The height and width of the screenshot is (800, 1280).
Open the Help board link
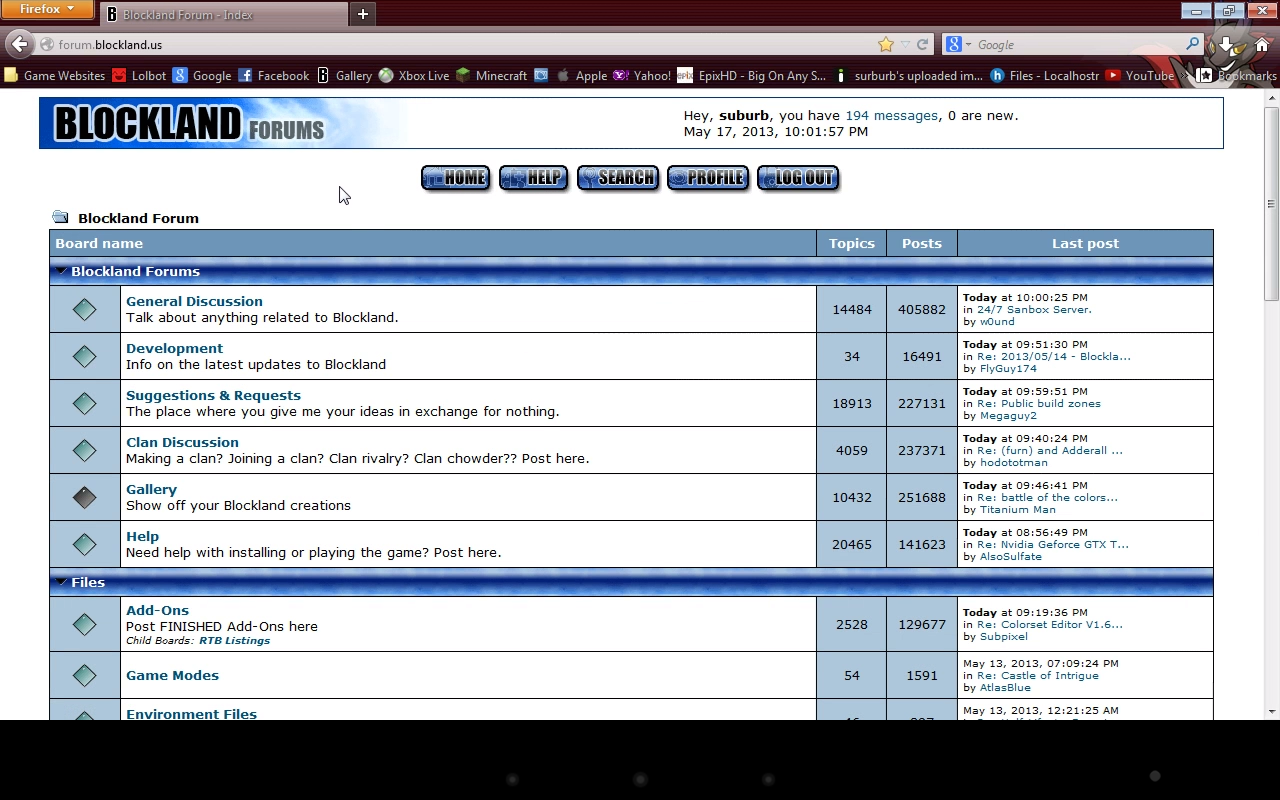pyautogui.click(x=142, y=536)
